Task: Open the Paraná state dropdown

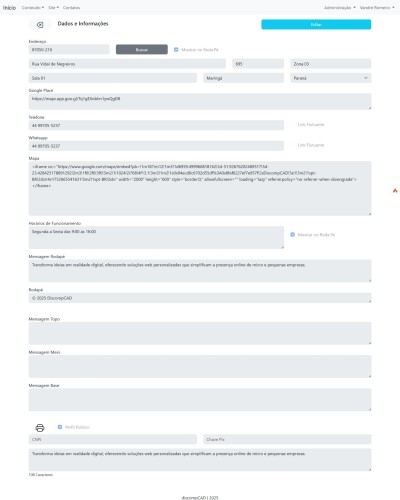Action: 331,78
